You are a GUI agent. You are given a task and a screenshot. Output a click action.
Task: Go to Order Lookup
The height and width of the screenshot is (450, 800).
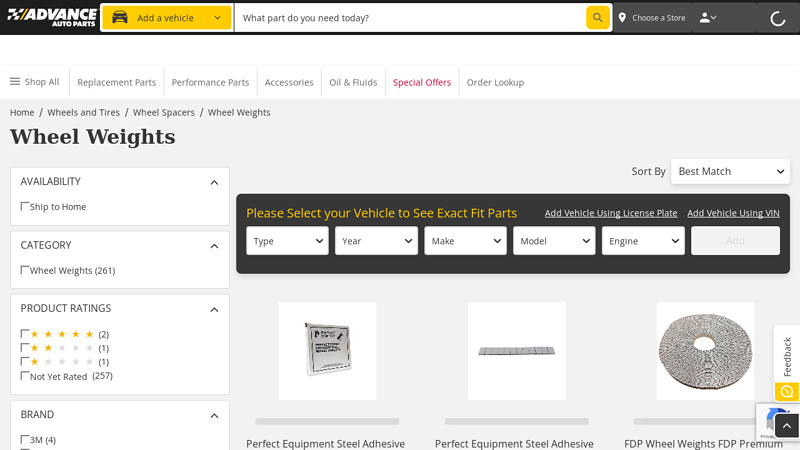[x=495, y=82]
